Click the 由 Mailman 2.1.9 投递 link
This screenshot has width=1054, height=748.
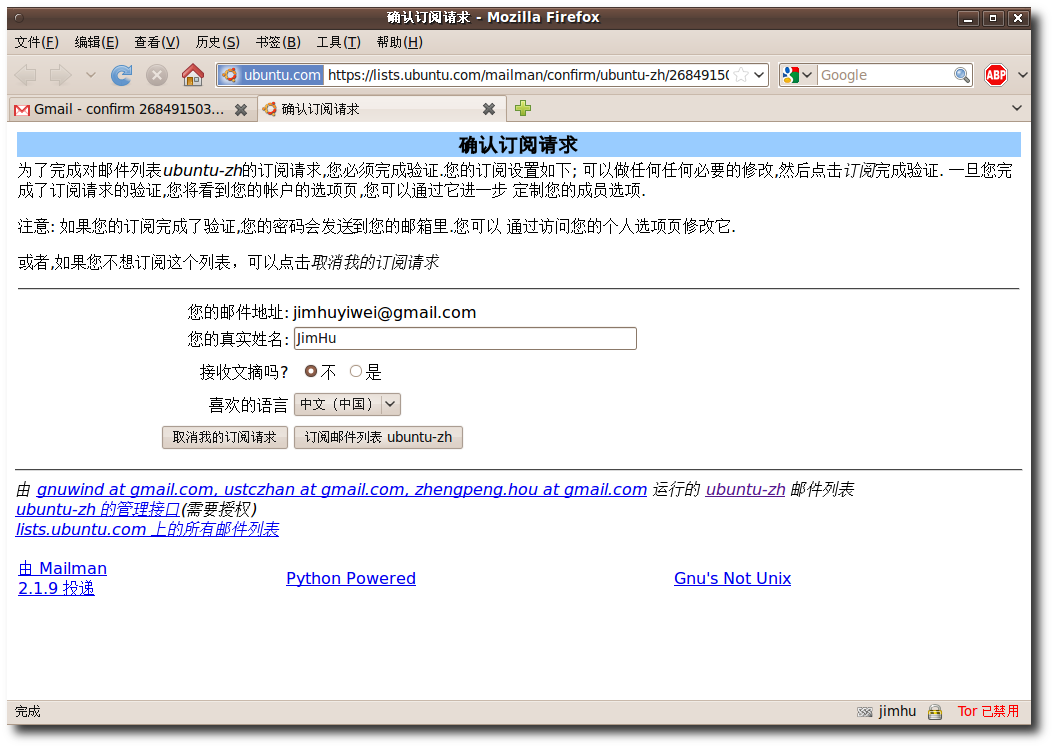62,578
